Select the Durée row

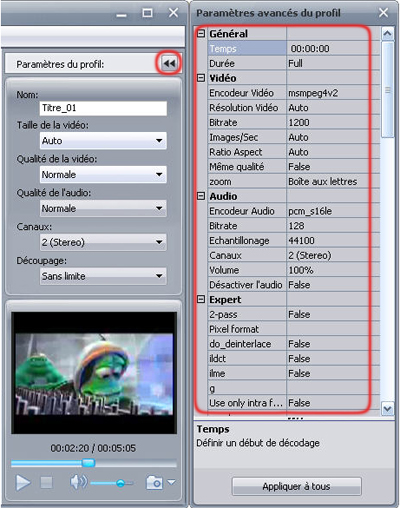point(294,63)
